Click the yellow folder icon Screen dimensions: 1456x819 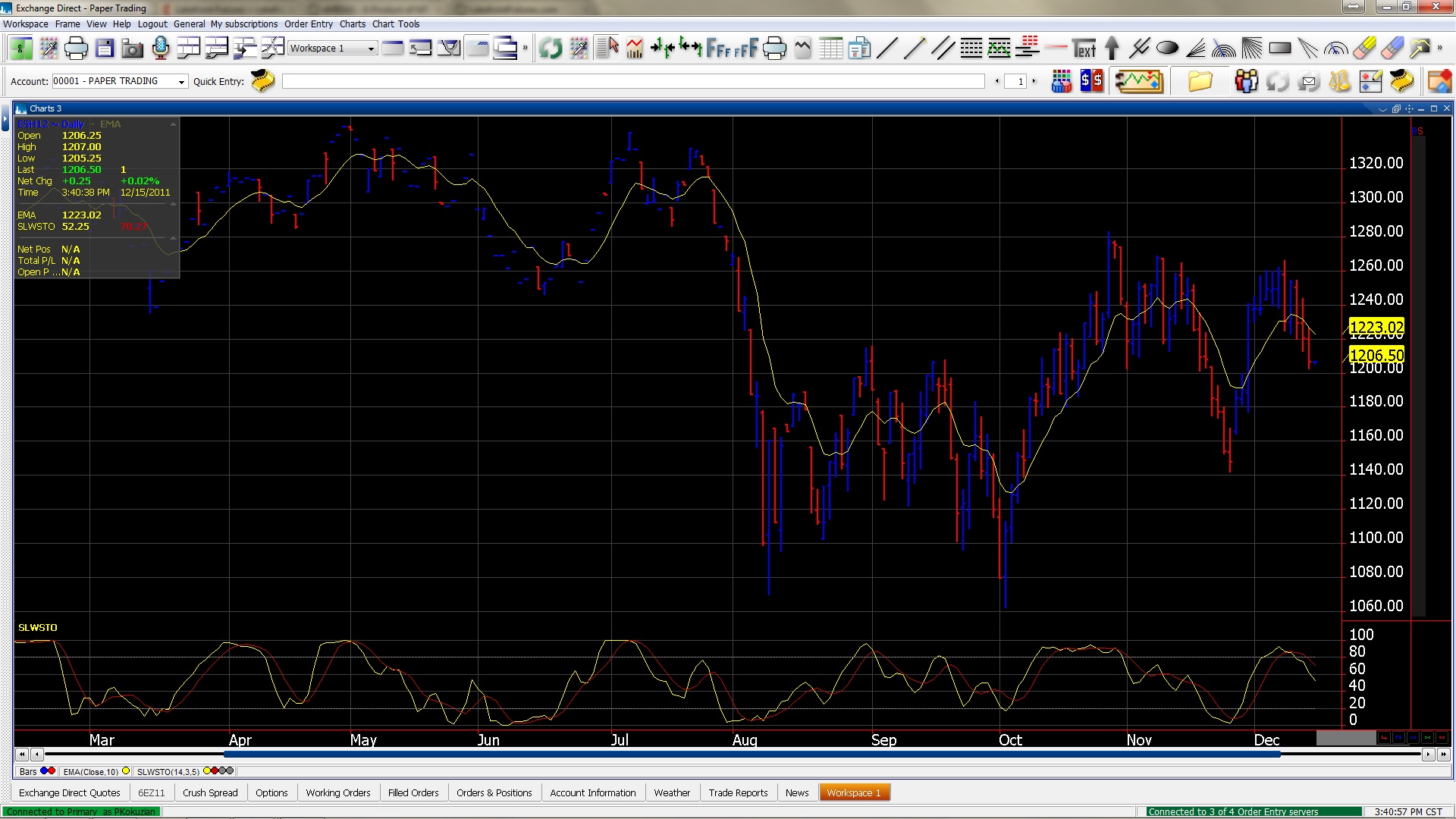[1200, 81]
